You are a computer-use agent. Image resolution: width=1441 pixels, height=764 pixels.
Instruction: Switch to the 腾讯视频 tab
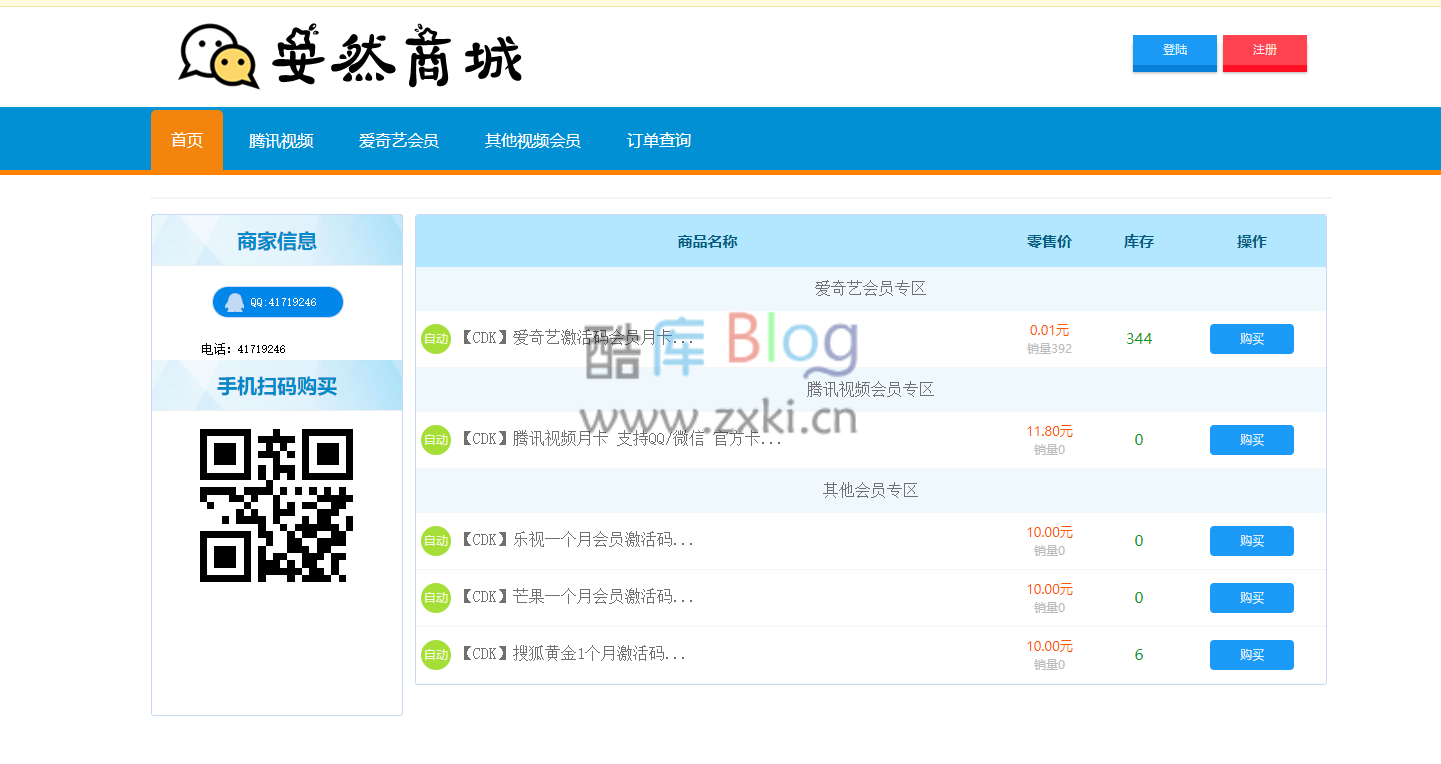280,140
